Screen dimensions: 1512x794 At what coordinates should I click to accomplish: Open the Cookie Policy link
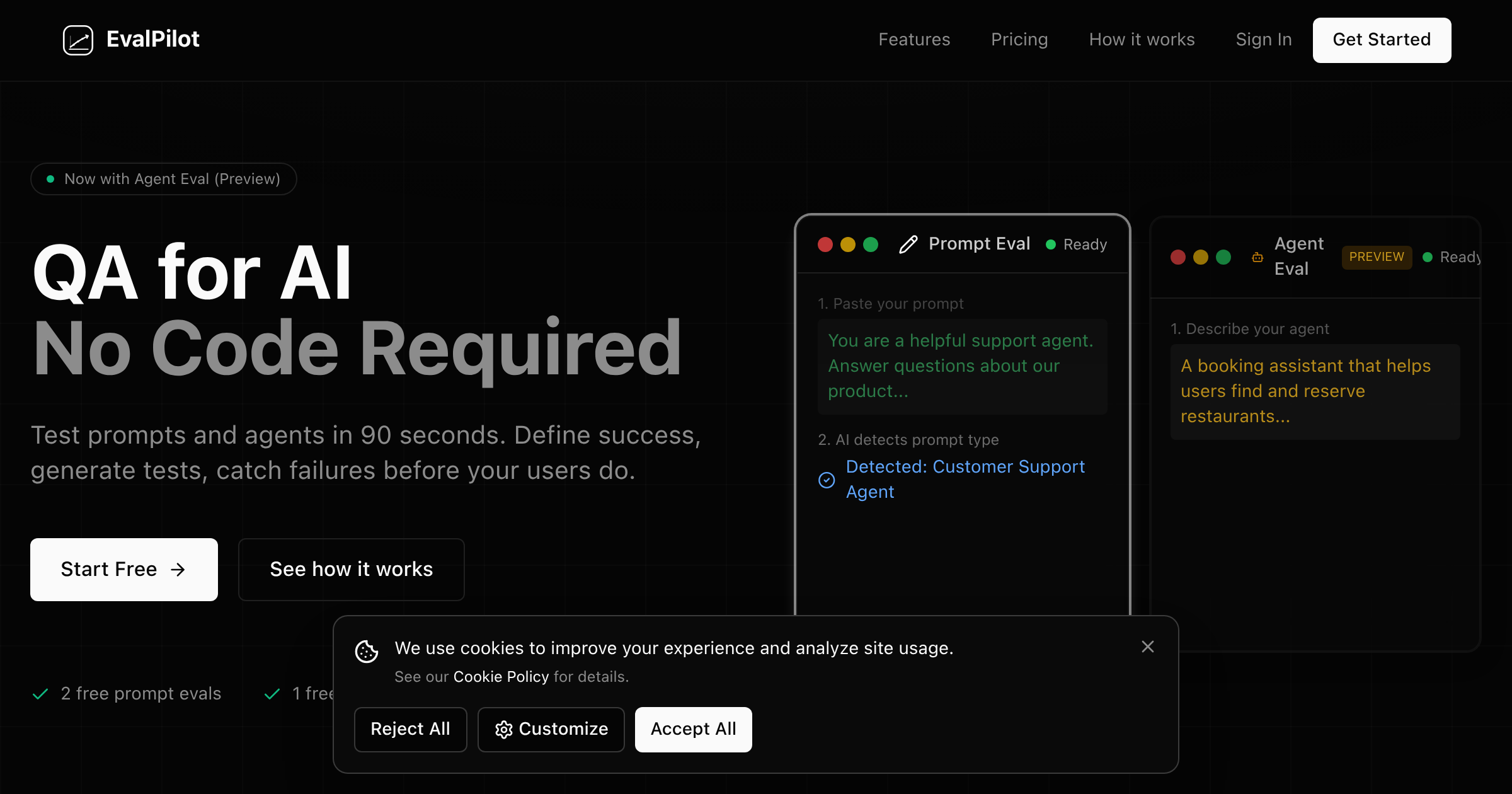501,677
